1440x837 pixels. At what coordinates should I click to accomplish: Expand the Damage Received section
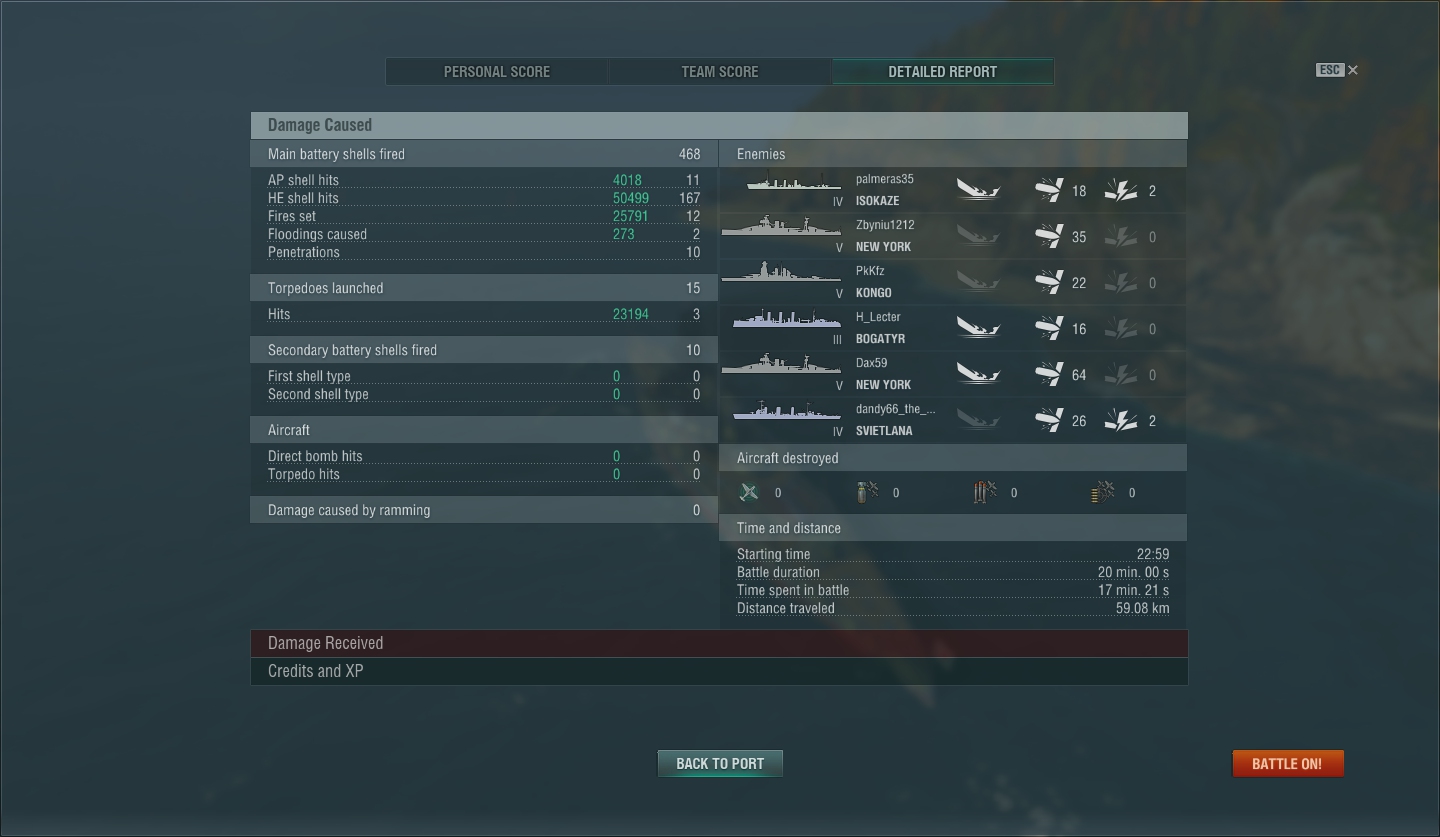(x=719, y=643)
